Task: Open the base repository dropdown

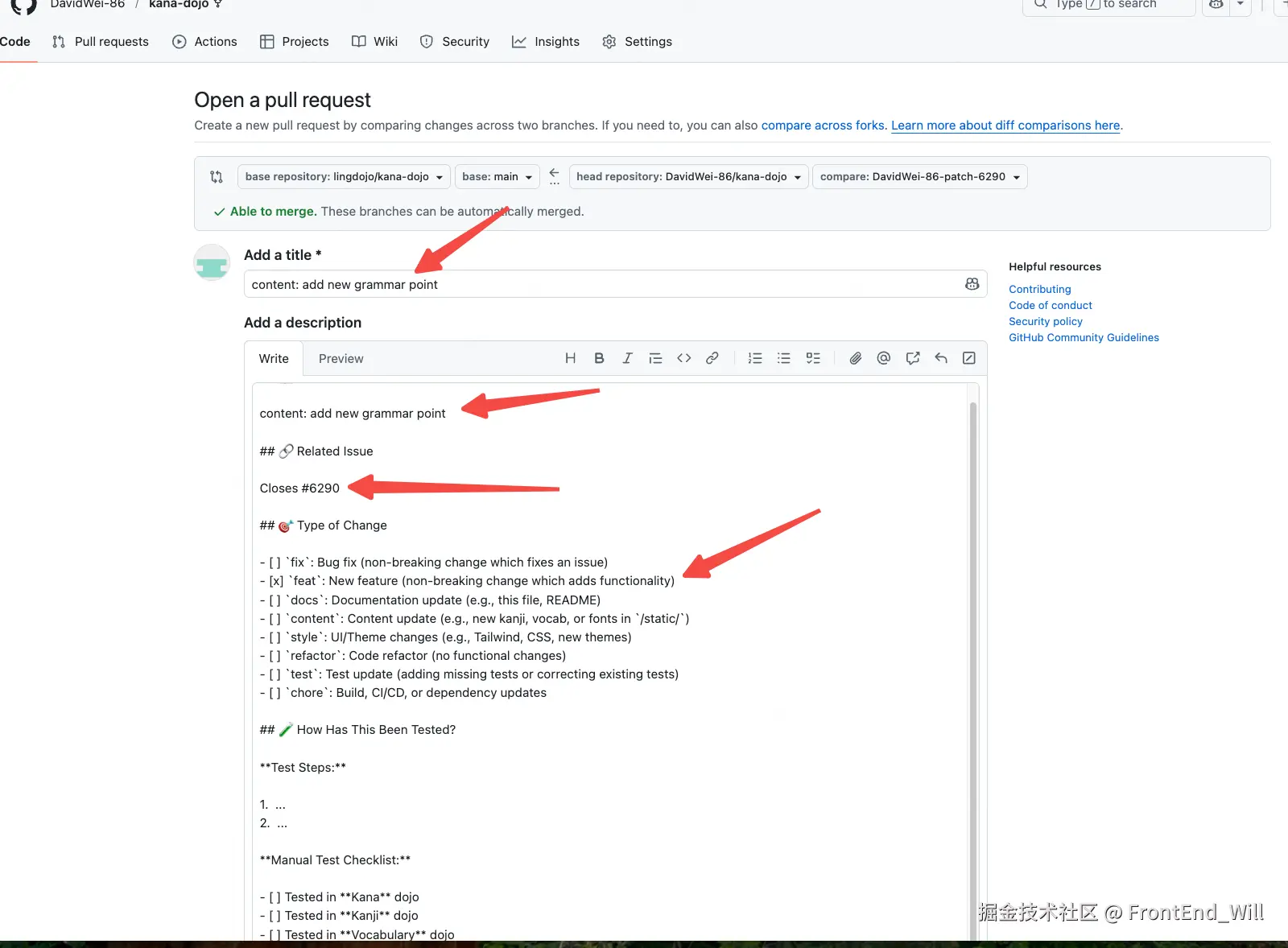Action: pos(344,177)
